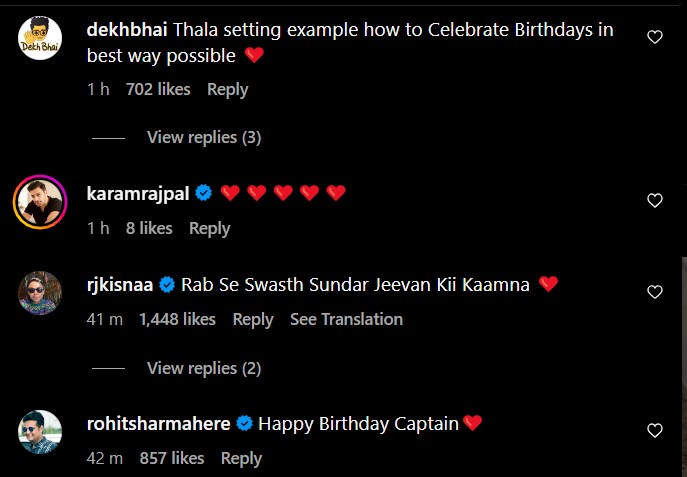See Translation of rjkisnaa's comment
The image size is (687, 477).
click(346, 319)
